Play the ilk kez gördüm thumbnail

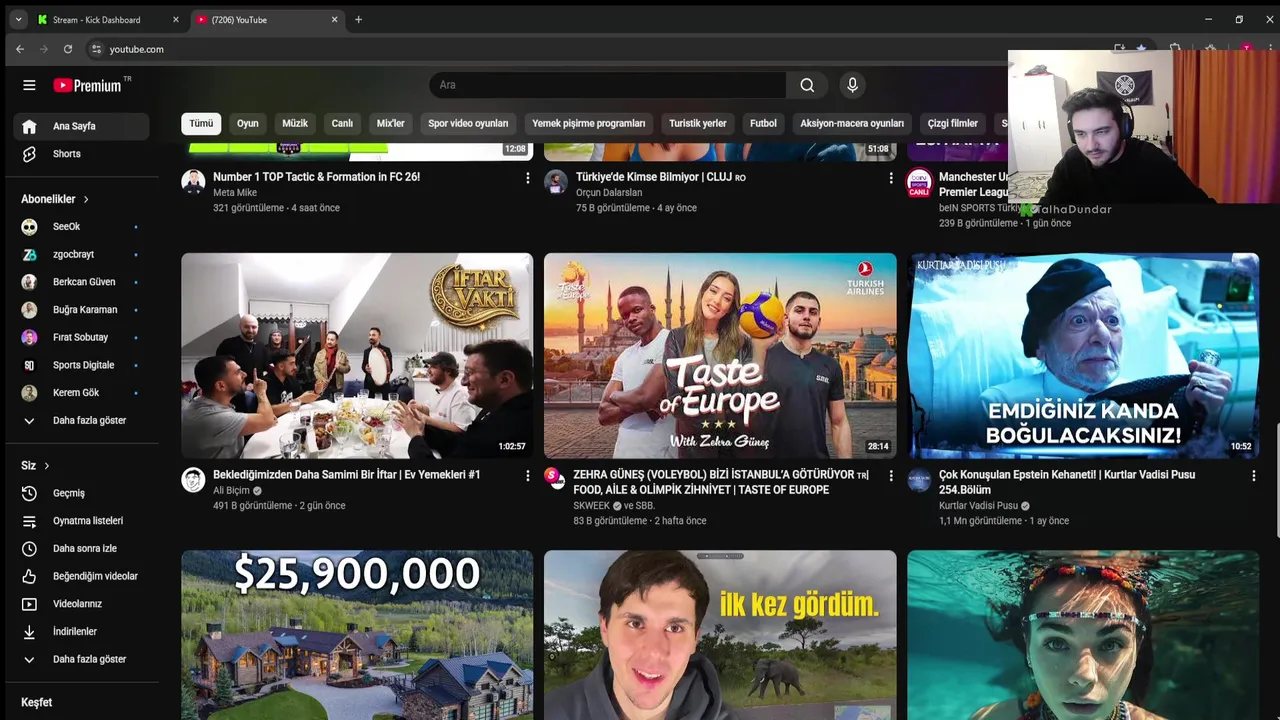(720, 635)
